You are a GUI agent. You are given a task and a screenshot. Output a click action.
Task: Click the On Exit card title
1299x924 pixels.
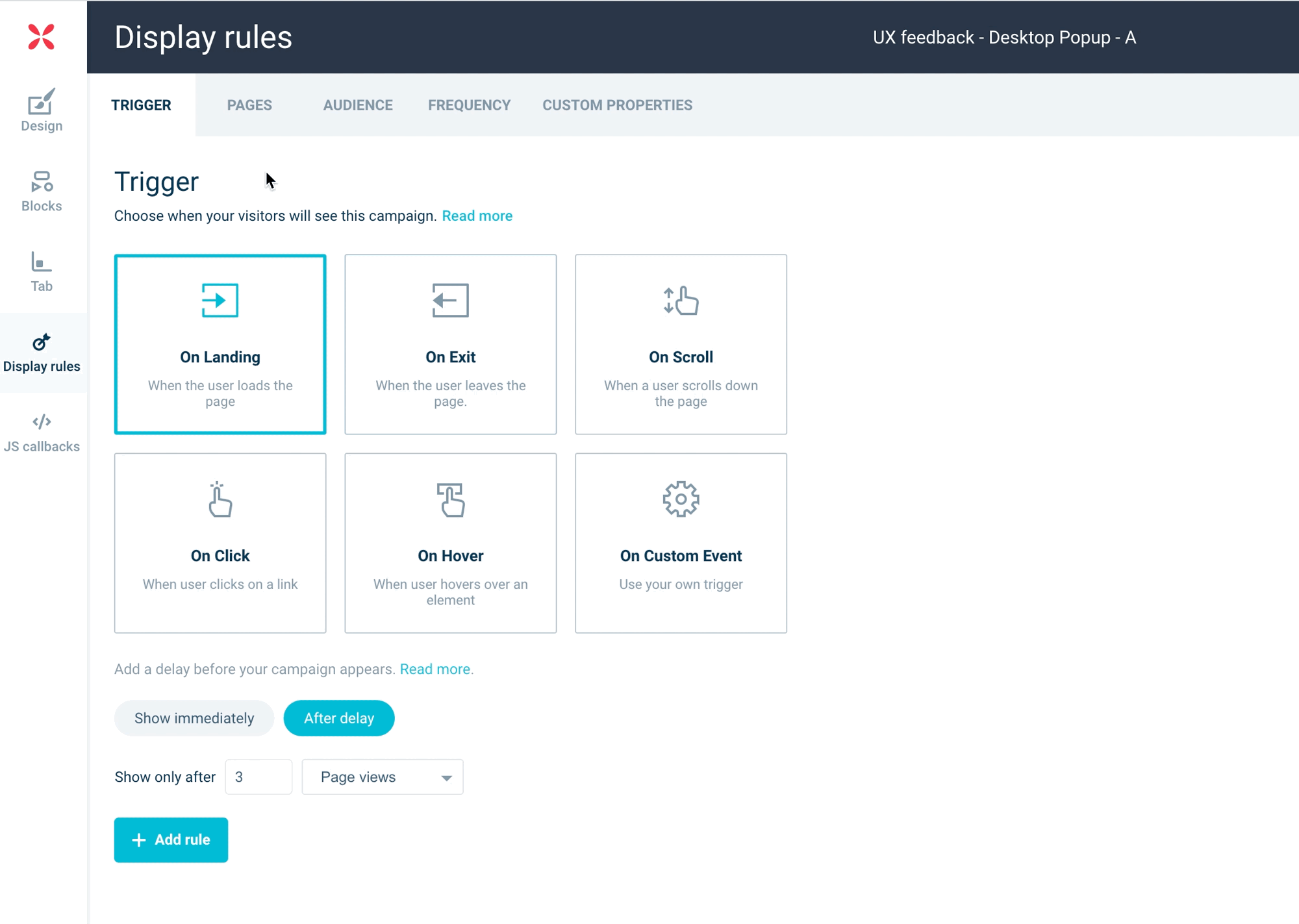tap(450, 357)
